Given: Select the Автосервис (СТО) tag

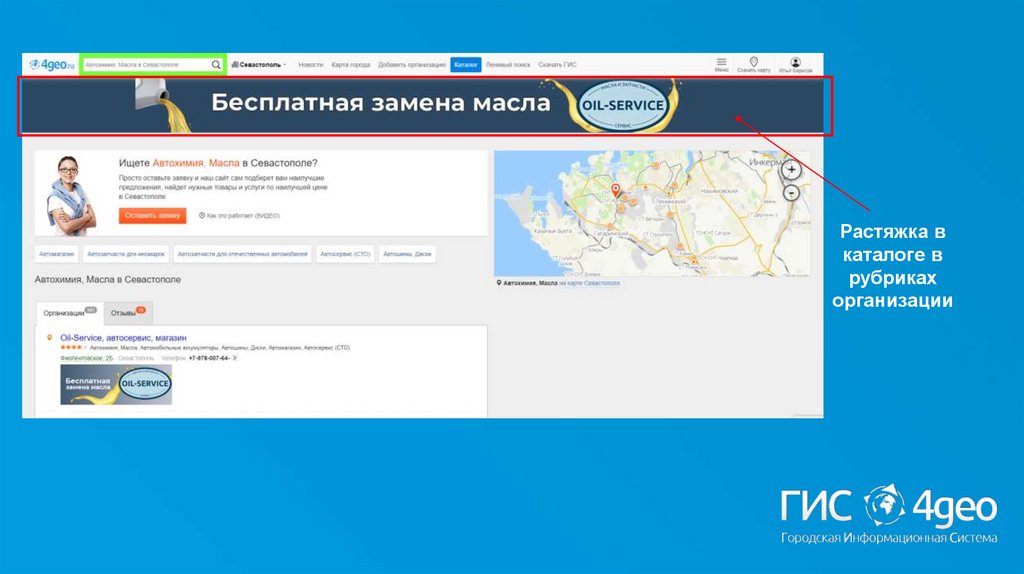Looking at the screenshot, I should [x=345, y=254].
